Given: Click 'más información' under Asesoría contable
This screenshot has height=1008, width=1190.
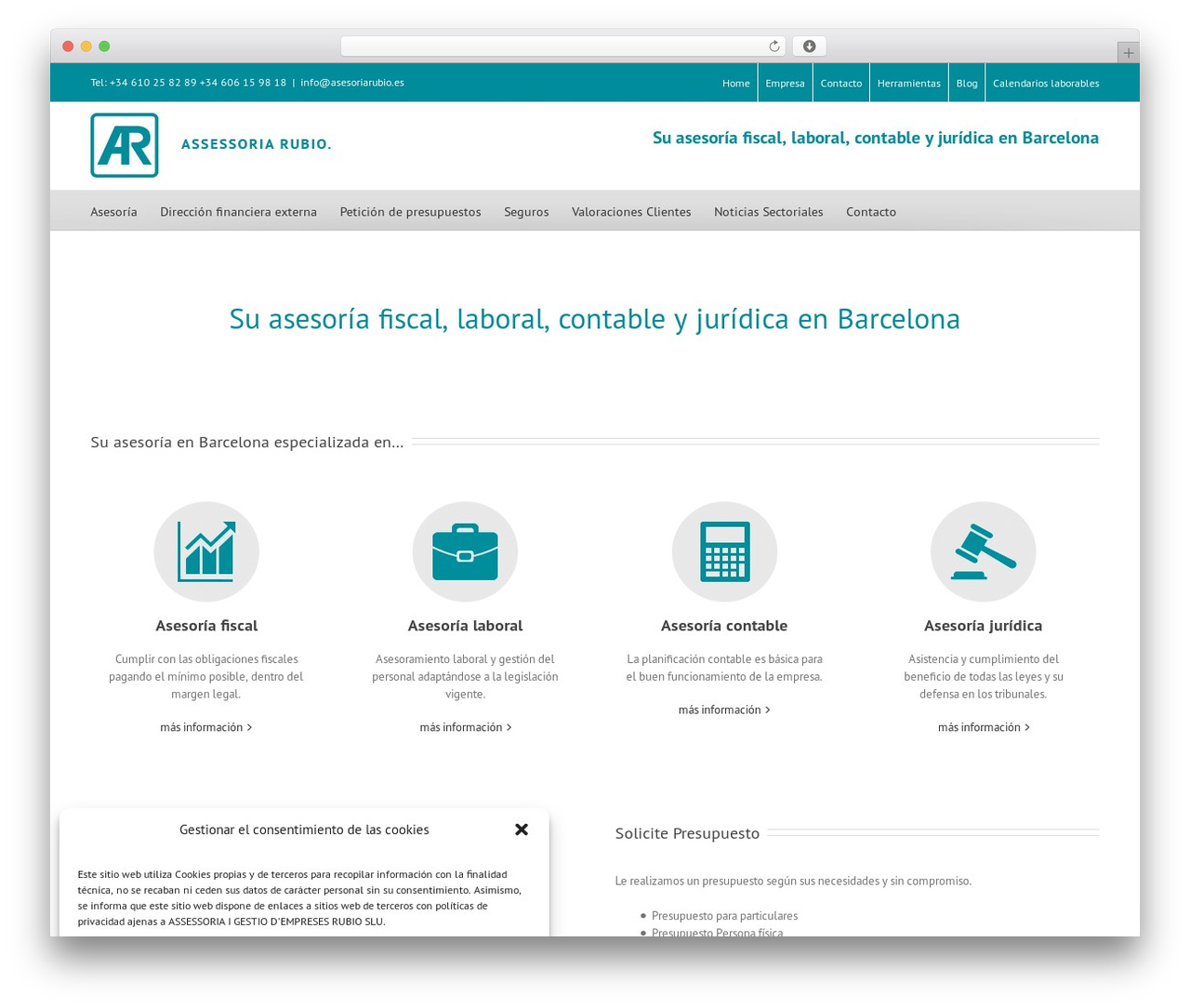Looking at the screenshot, I should [x=724, y=710].
